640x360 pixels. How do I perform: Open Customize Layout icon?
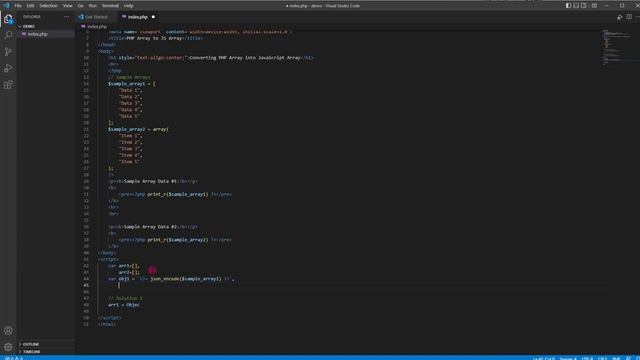click(594, 6)
